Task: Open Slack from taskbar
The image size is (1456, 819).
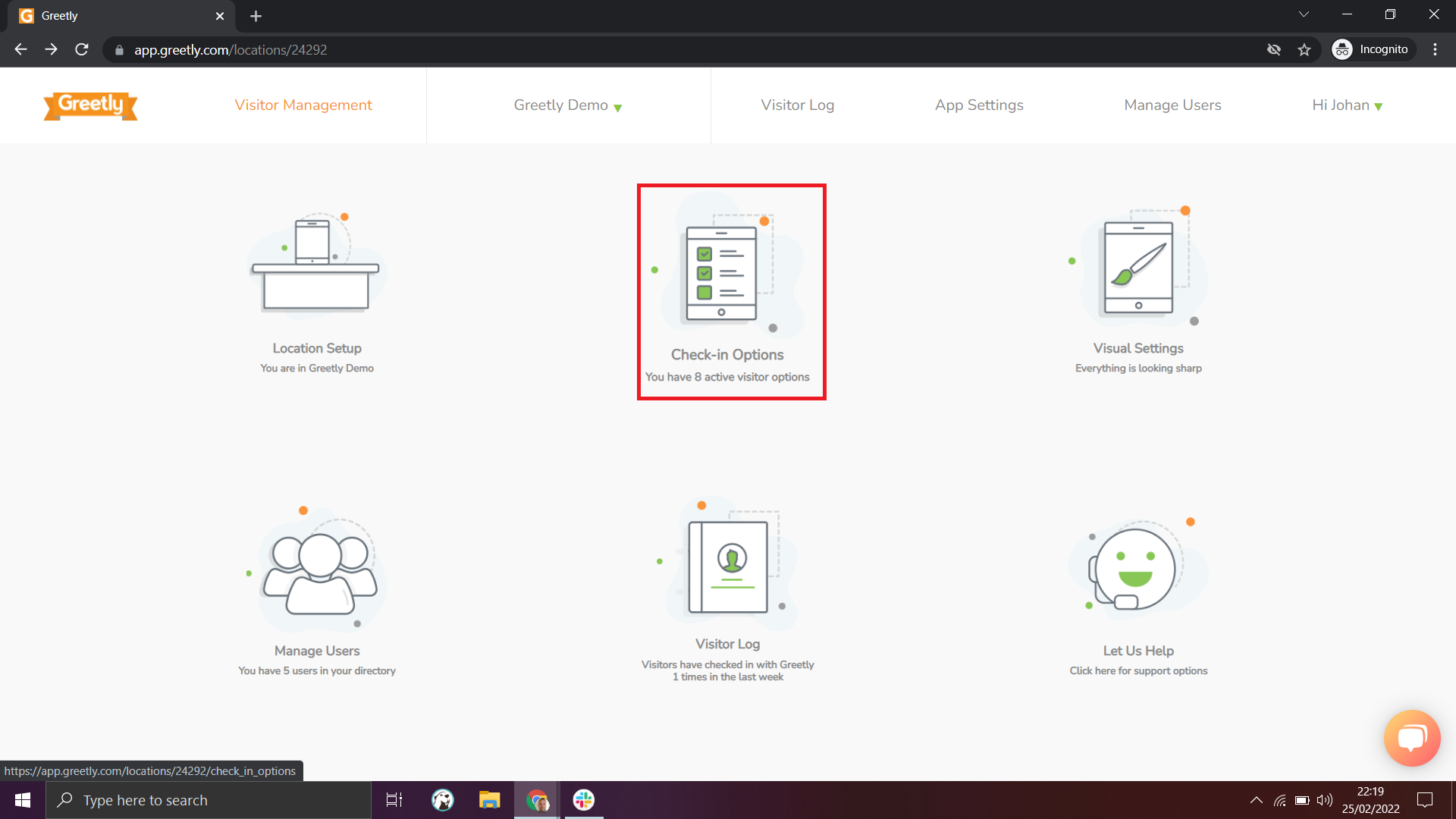Action: pos(583,800)
